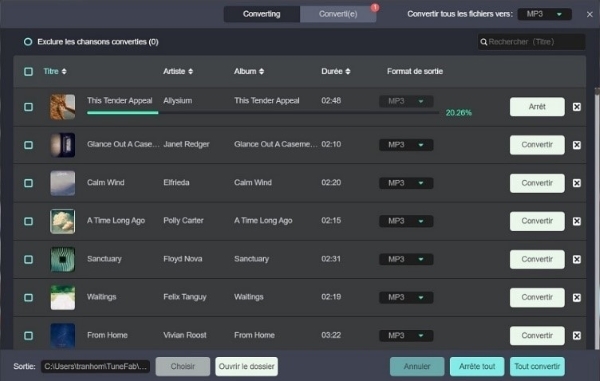
Task: Open format dropdown for Glance Out A Casement
Action: point(406,145)
